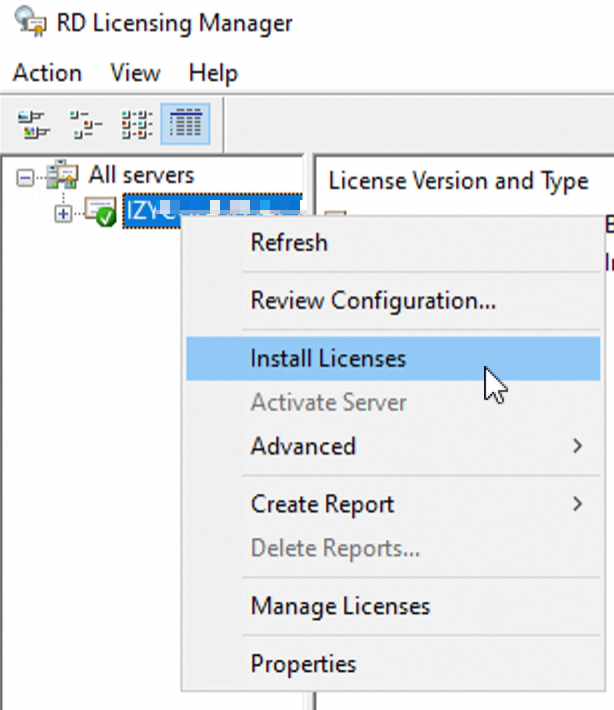The image size is (614, 710).
Task: Open the Action menu
Action: click(47, 73)
